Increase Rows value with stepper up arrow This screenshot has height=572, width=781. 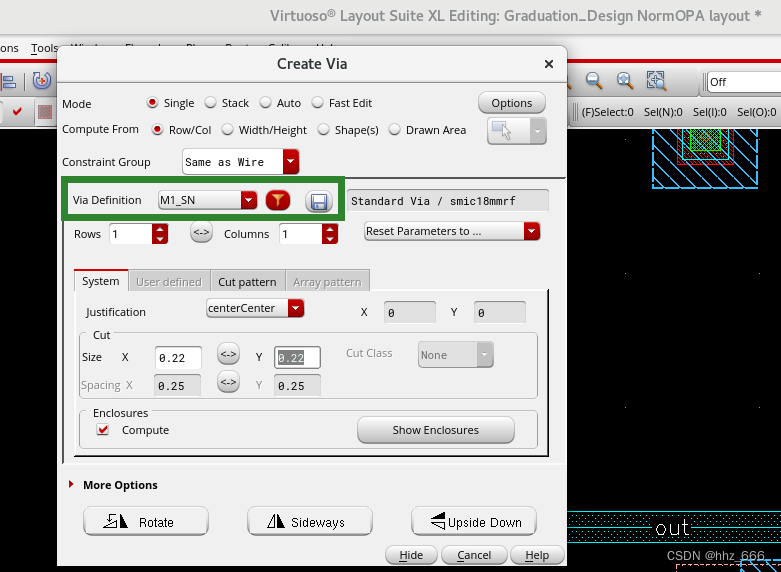coord(159,228)
